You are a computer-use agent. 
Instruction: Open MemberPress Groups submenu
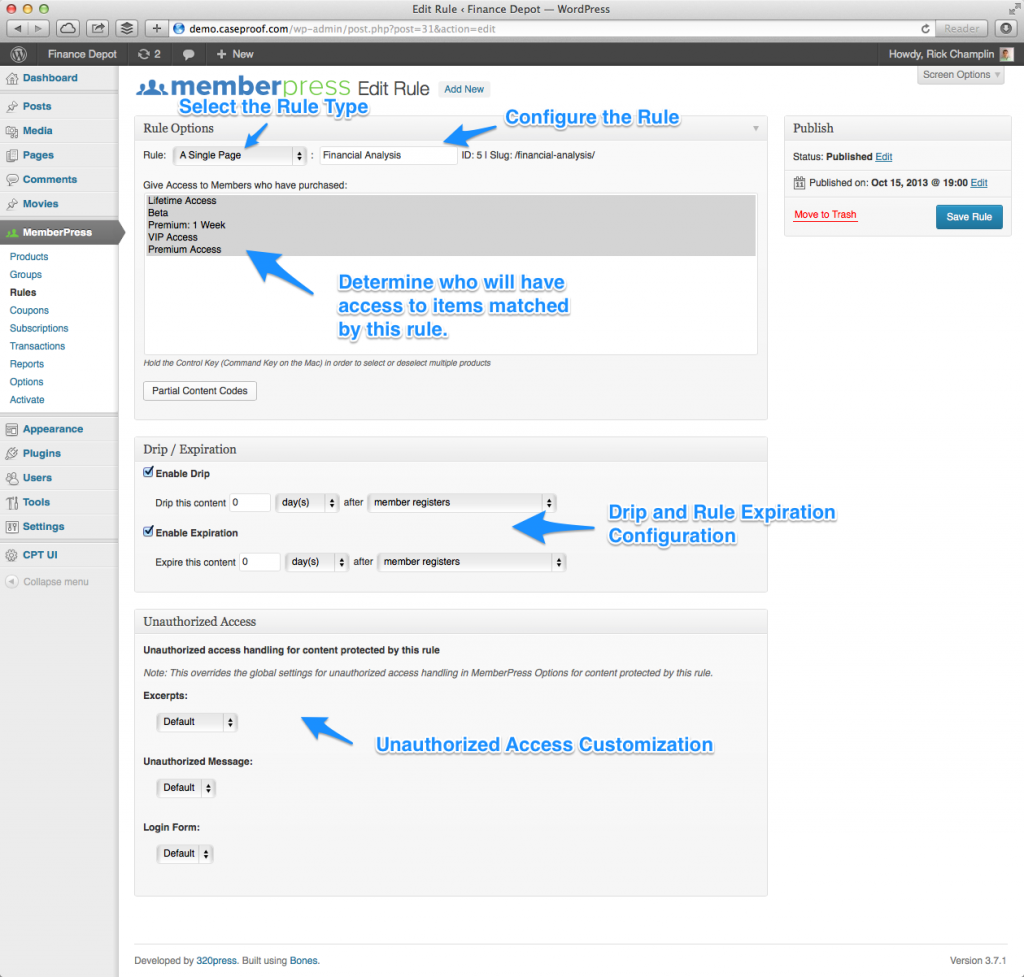(25, 275)
